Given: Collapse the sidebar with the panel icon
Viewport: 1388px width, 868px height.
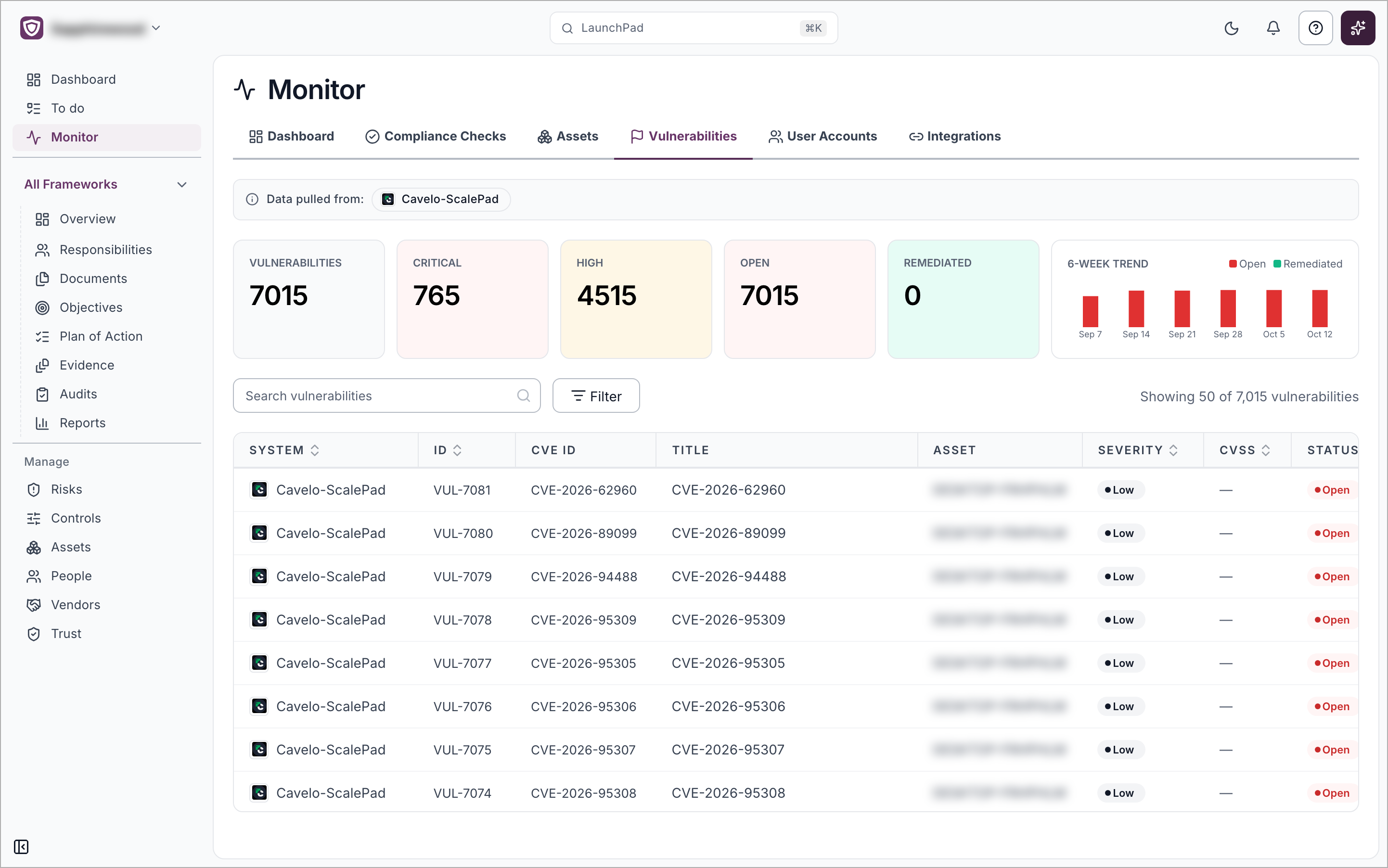Looking at the screenshot, I should coord(21,847).
